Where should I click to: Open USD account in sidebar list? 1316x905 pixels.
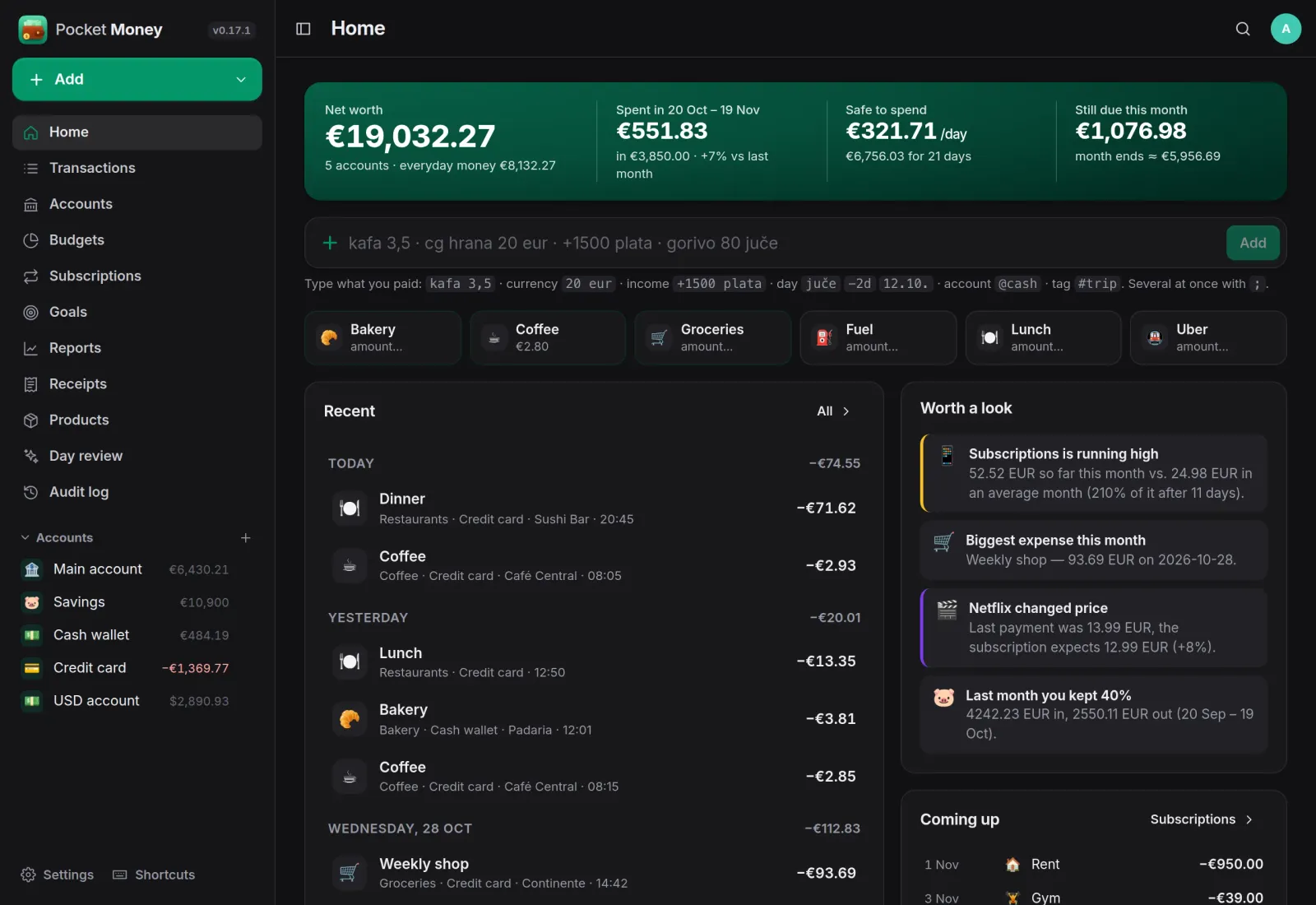125,701
